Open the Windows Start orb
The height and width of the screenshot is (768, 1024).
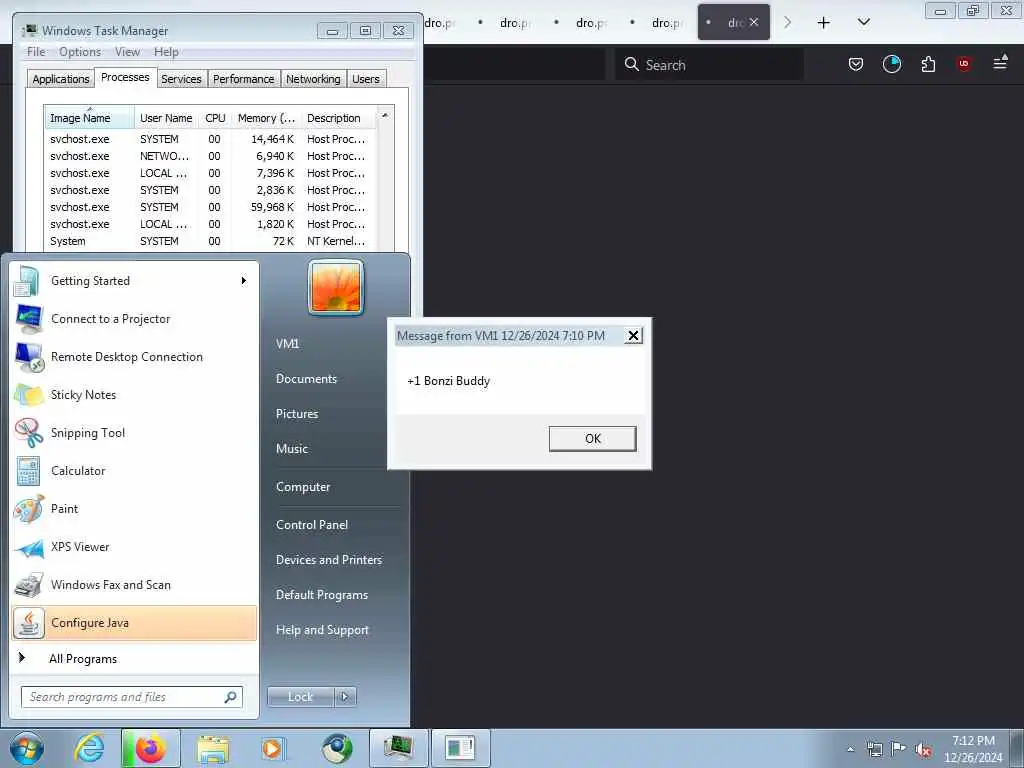pyautogui.click(x=26, y=748)
